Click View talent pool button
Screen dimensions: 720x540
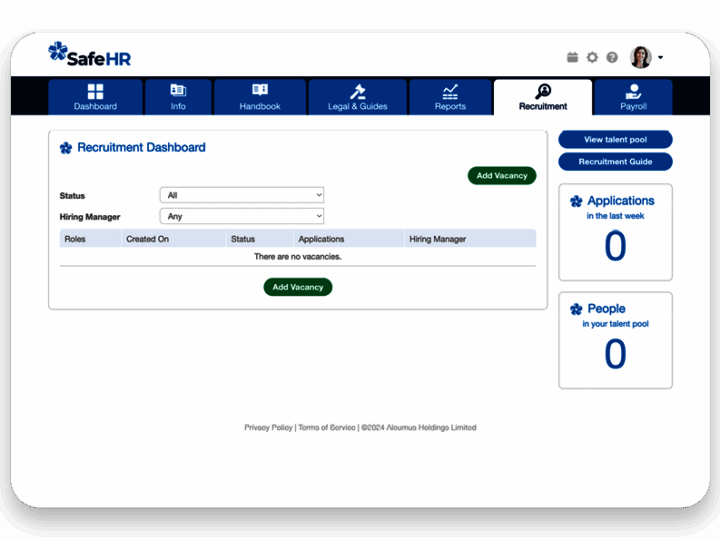615,140
